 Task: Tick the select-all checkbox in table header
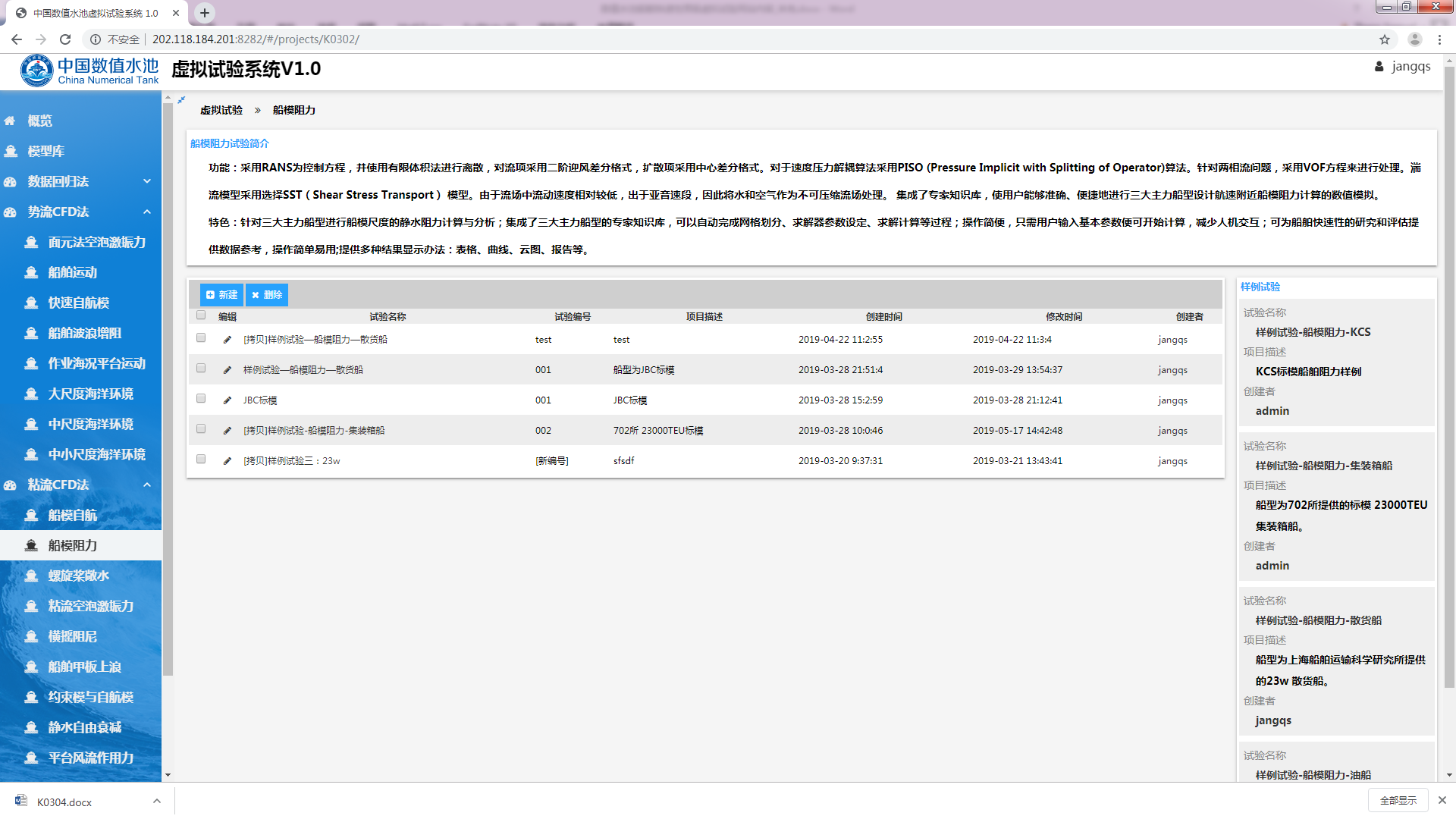pyautogui.click(x=201, y=315)
